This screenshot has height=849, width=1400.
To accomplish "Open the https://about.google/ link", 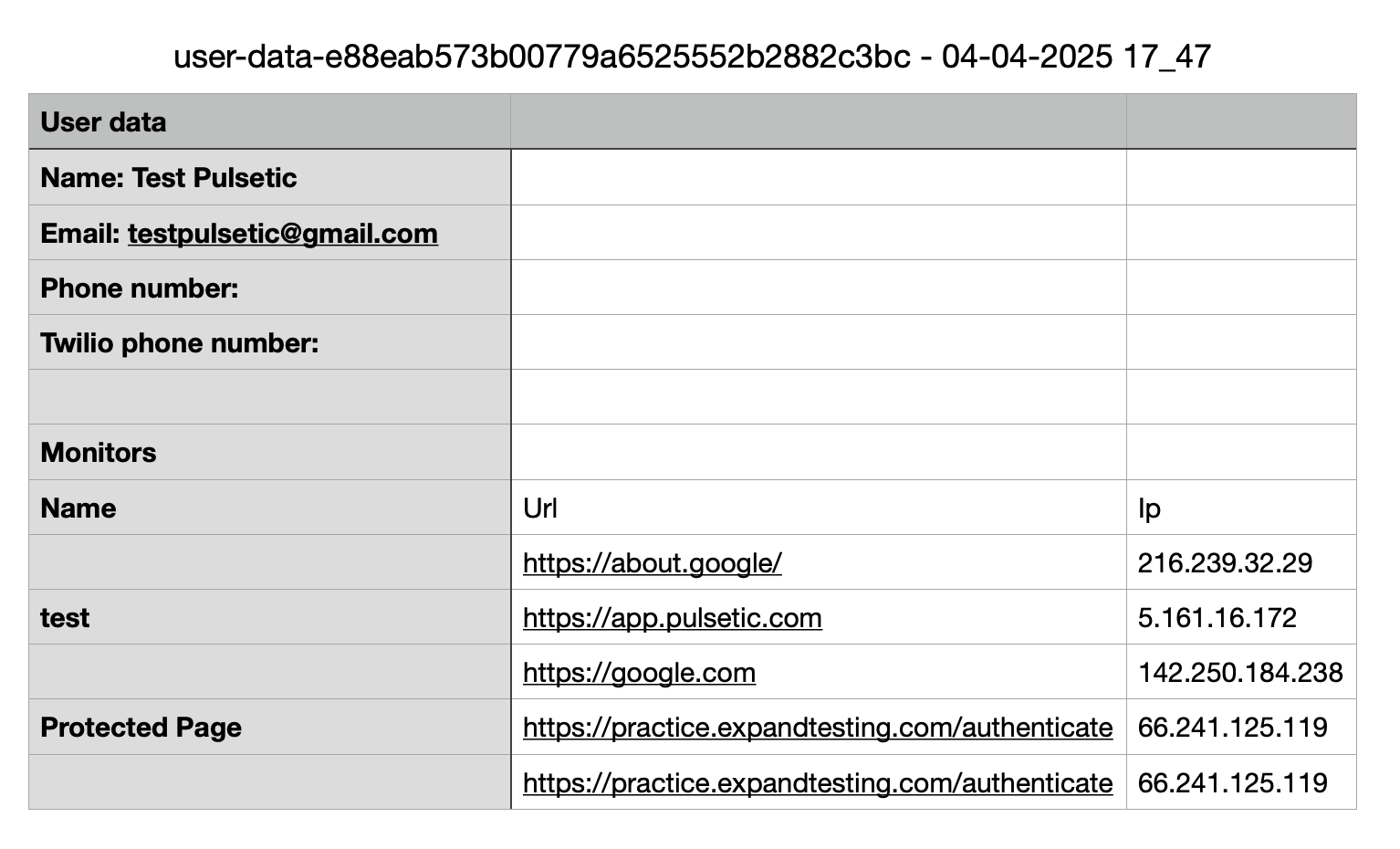I will (x=652, y=563).
